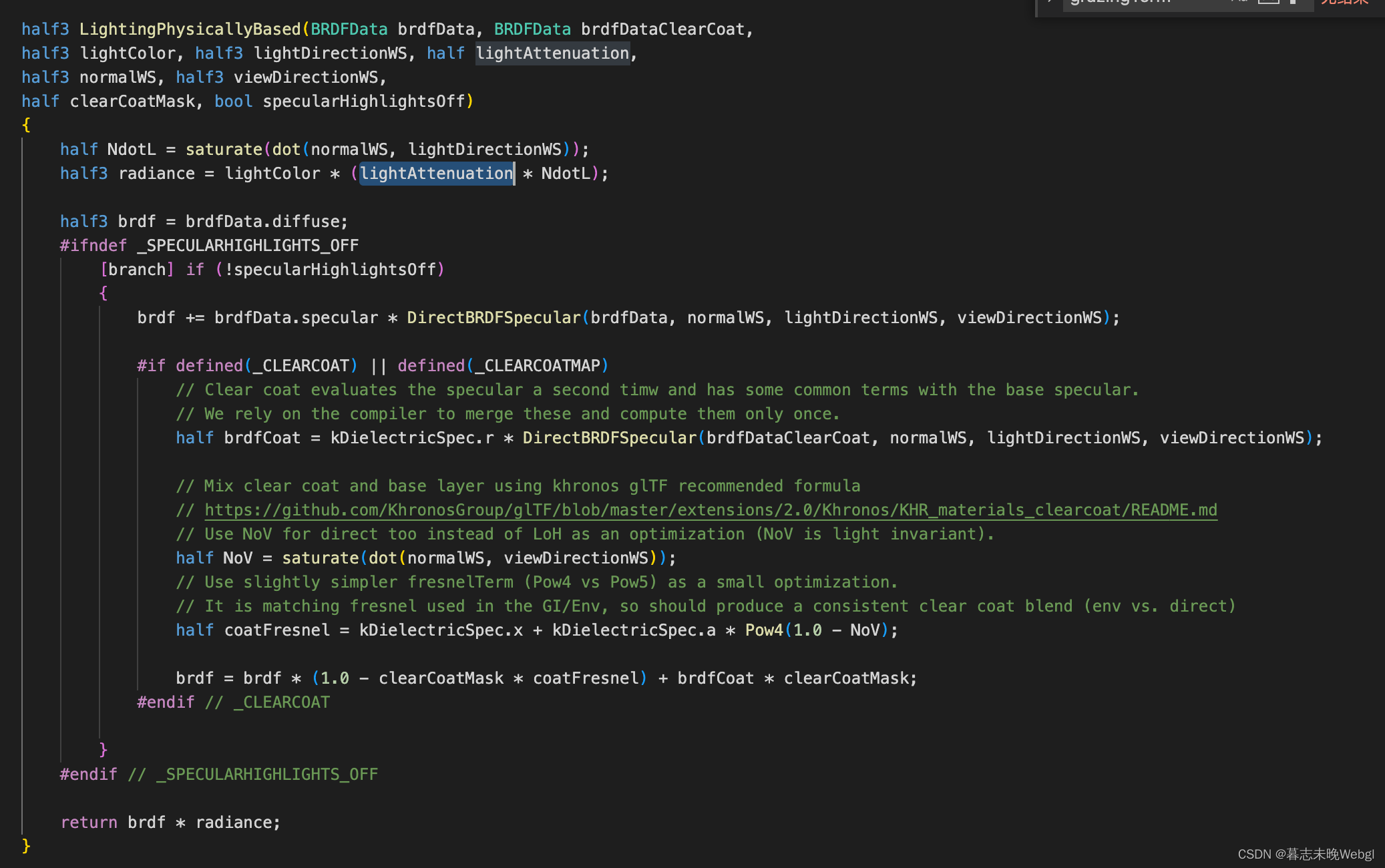Viewport: 1385px width, 868px height.
Task: Click the bool keyword in parameters
Action: click(x=234, y=101)
